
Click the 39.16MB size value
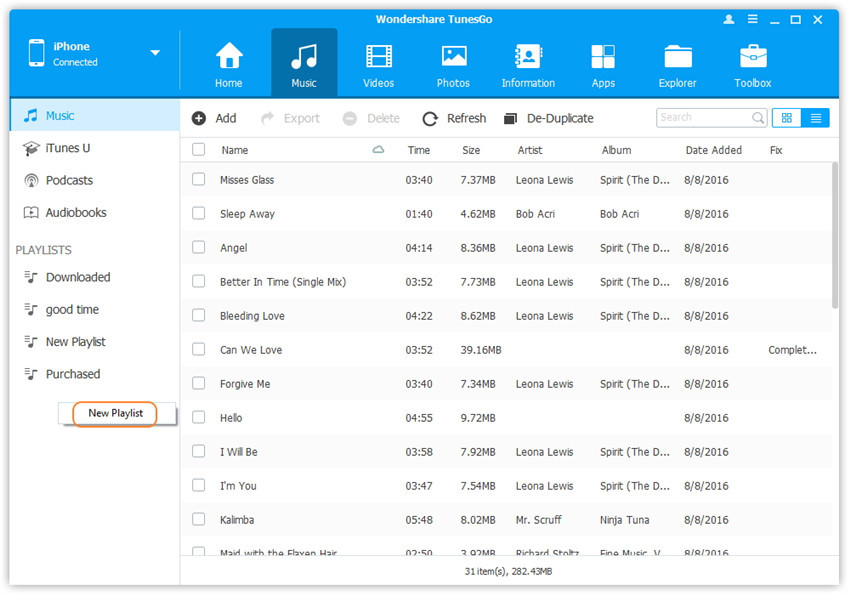481,350
